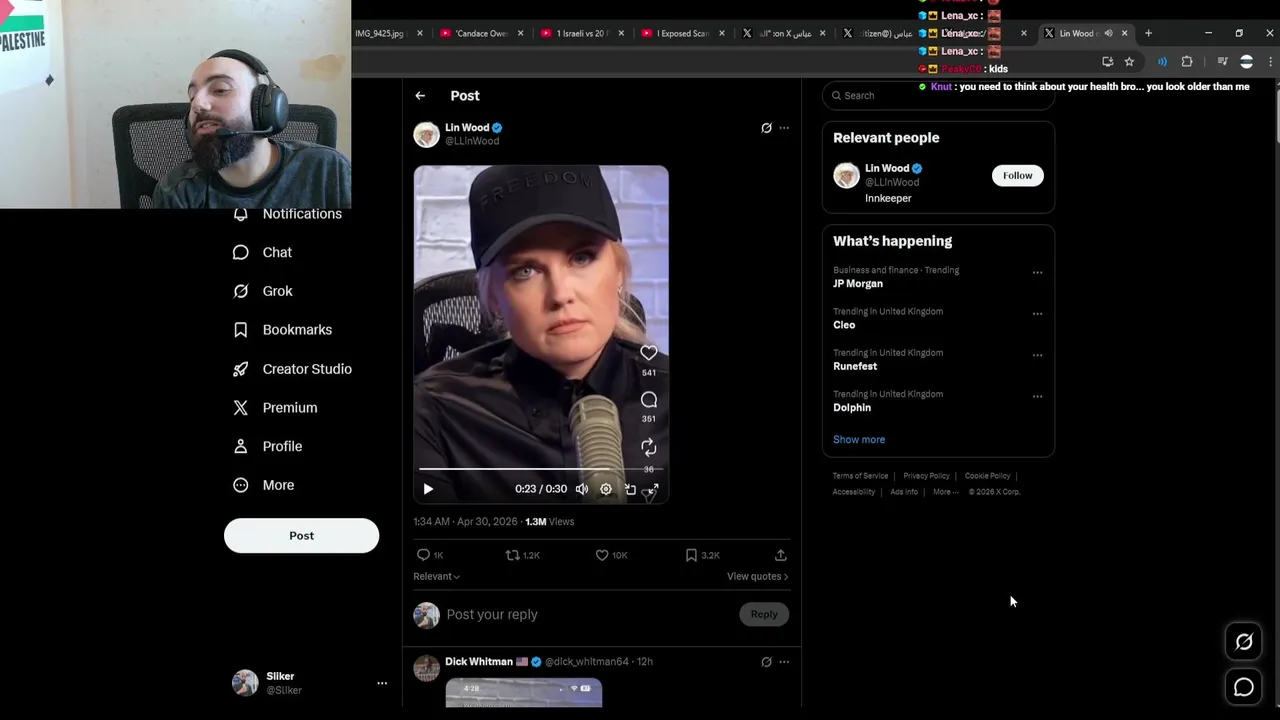The image size is (1280, 720).
Task: Open the Runefest trend
Action: [x=855, y=367]
